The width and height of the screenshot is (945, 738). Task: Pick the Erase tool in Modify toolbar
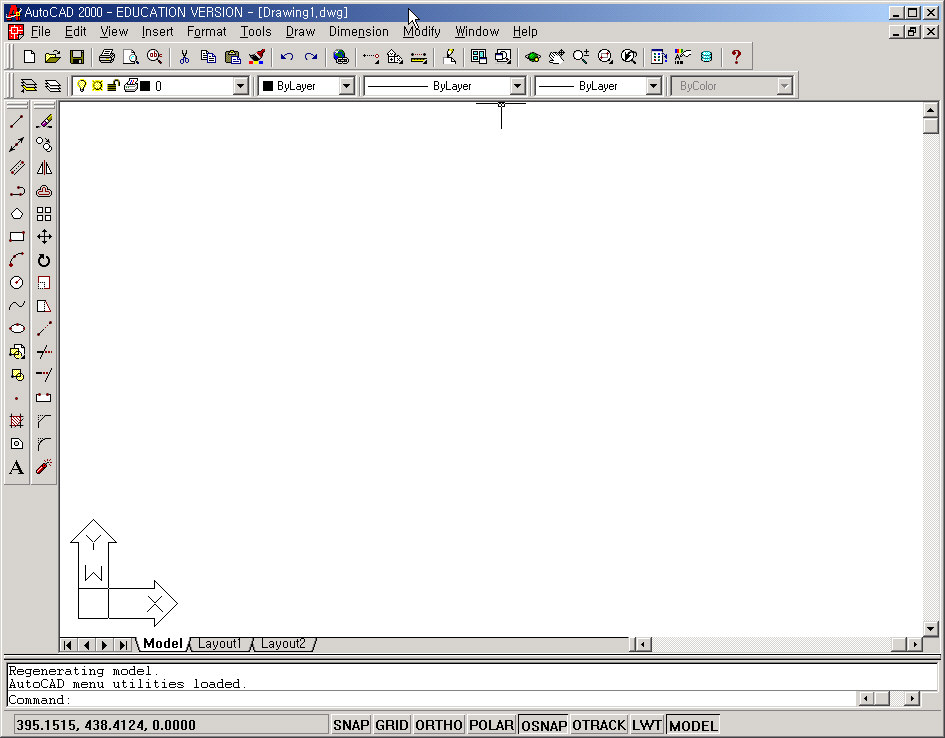point(44,122)
